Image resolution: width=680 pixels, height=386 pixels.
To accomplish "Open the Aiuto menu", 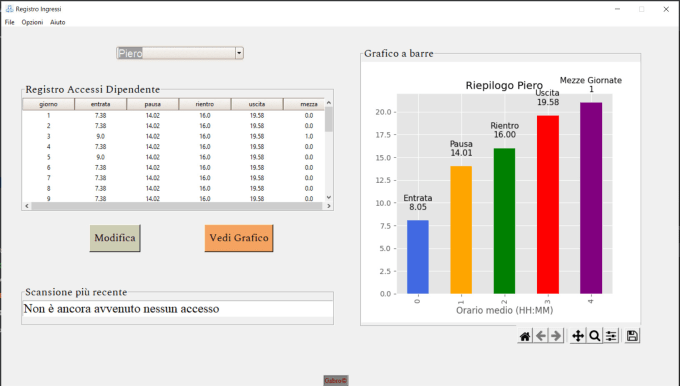I will click(58, 22).
